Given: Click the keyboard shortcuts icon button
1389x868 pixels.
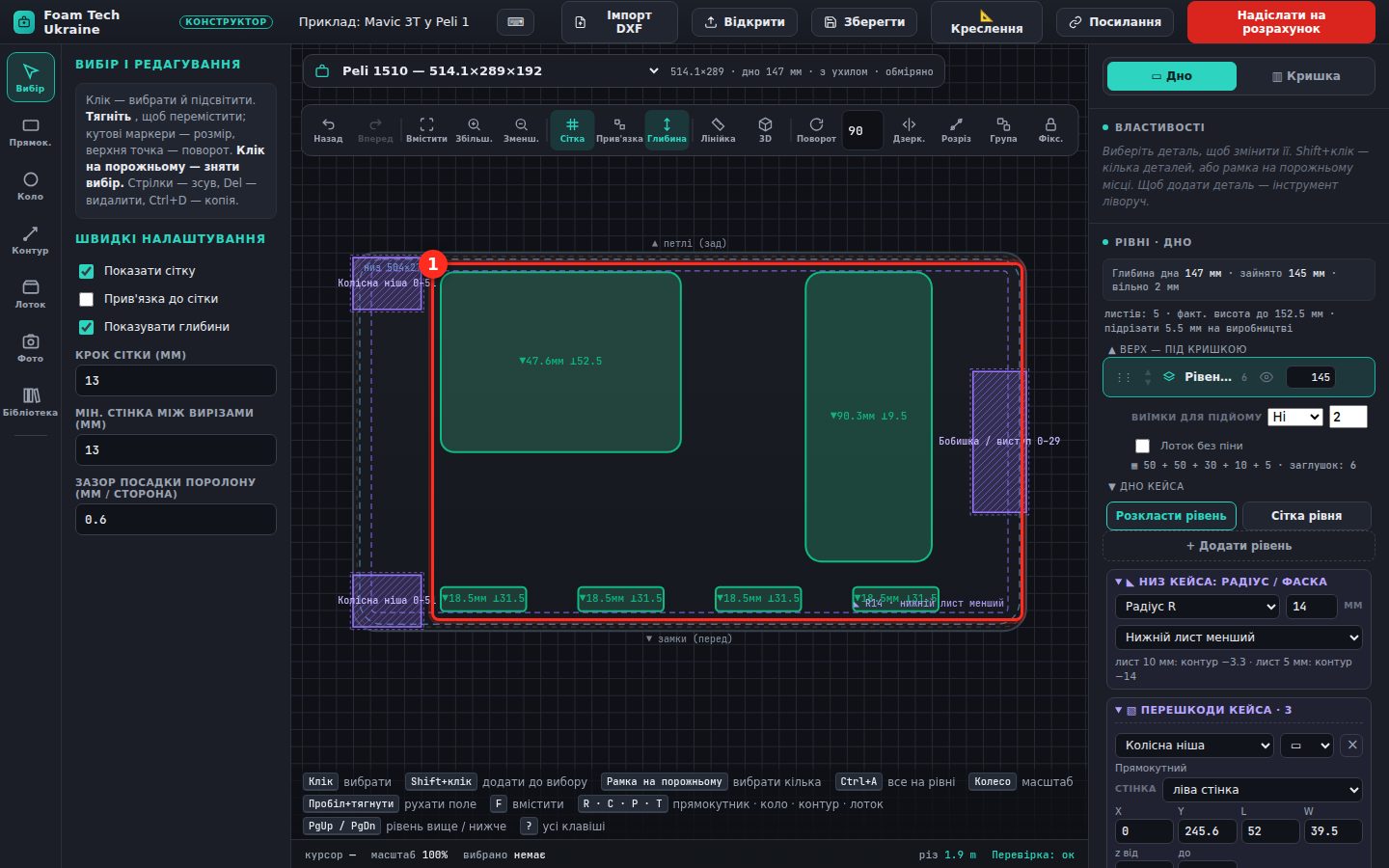Looking at the screenshot, I should [516, 21].
